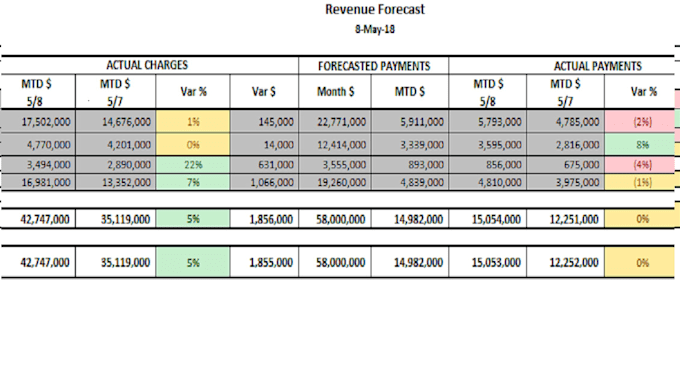This screenshot has width=680, height=370.
Task: Select the 'Revenue Forecast' title text
Action: click(375, 10)
